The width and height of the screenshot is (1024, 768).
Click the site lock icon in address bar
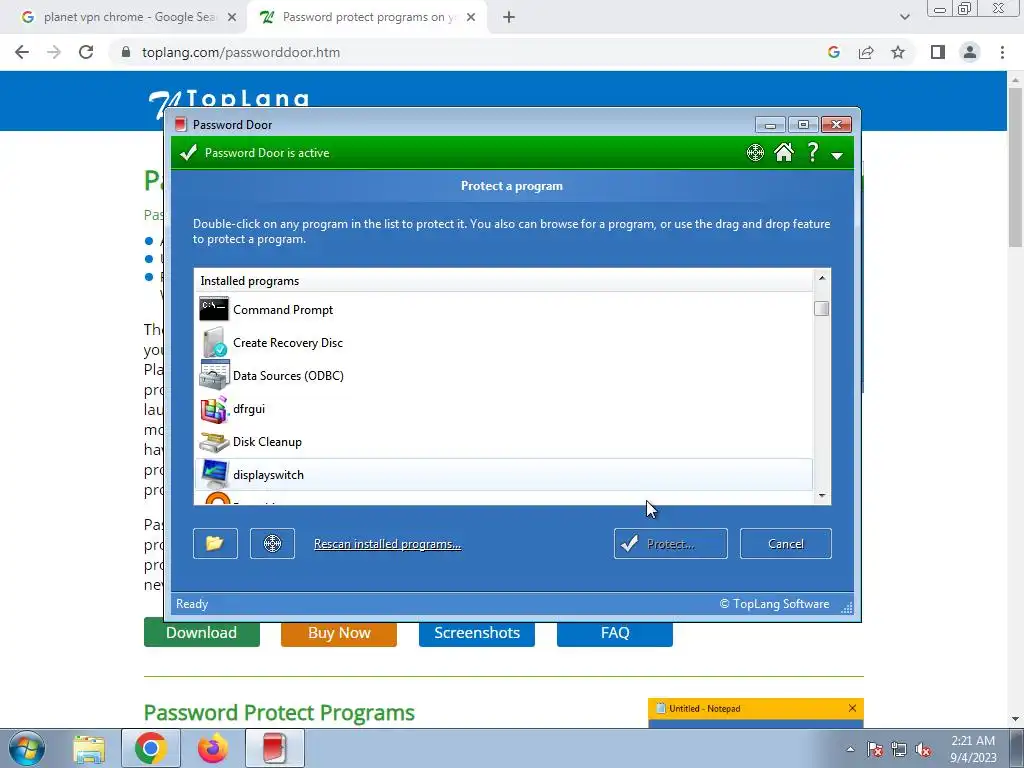click(126, 52)
